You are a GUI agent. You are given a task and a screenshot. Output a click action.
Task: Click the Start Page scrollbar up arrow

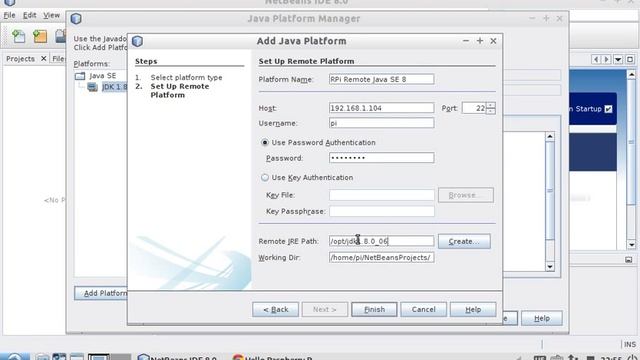631,75
